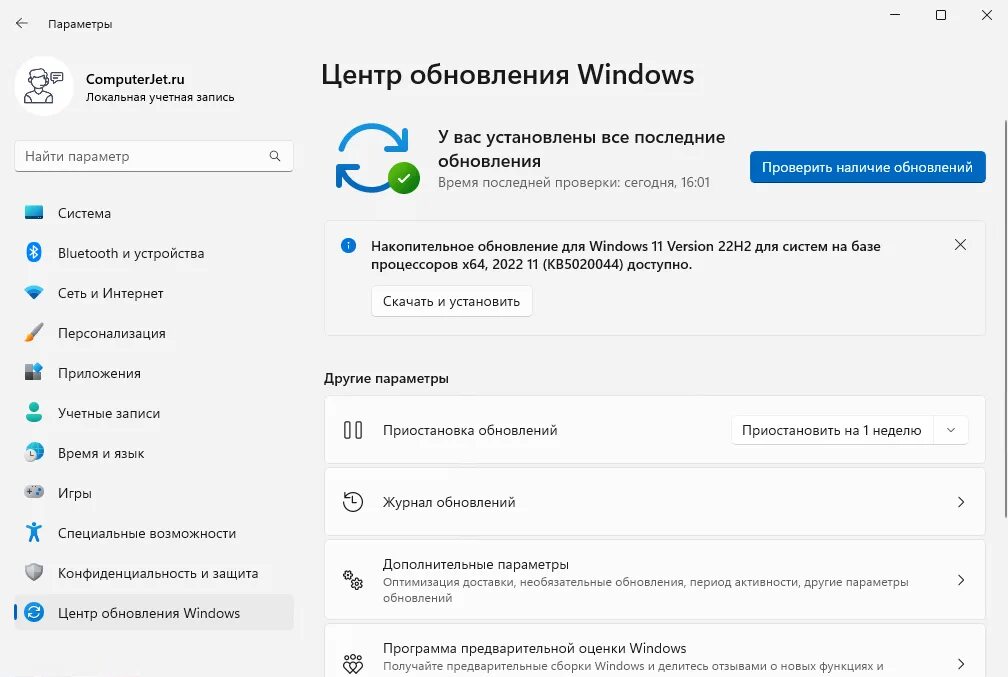The width and height of the screenshot is (1008, 677).
Task: Click Приостановить на 1 неделю button
Action: click(x=832, y=430)
